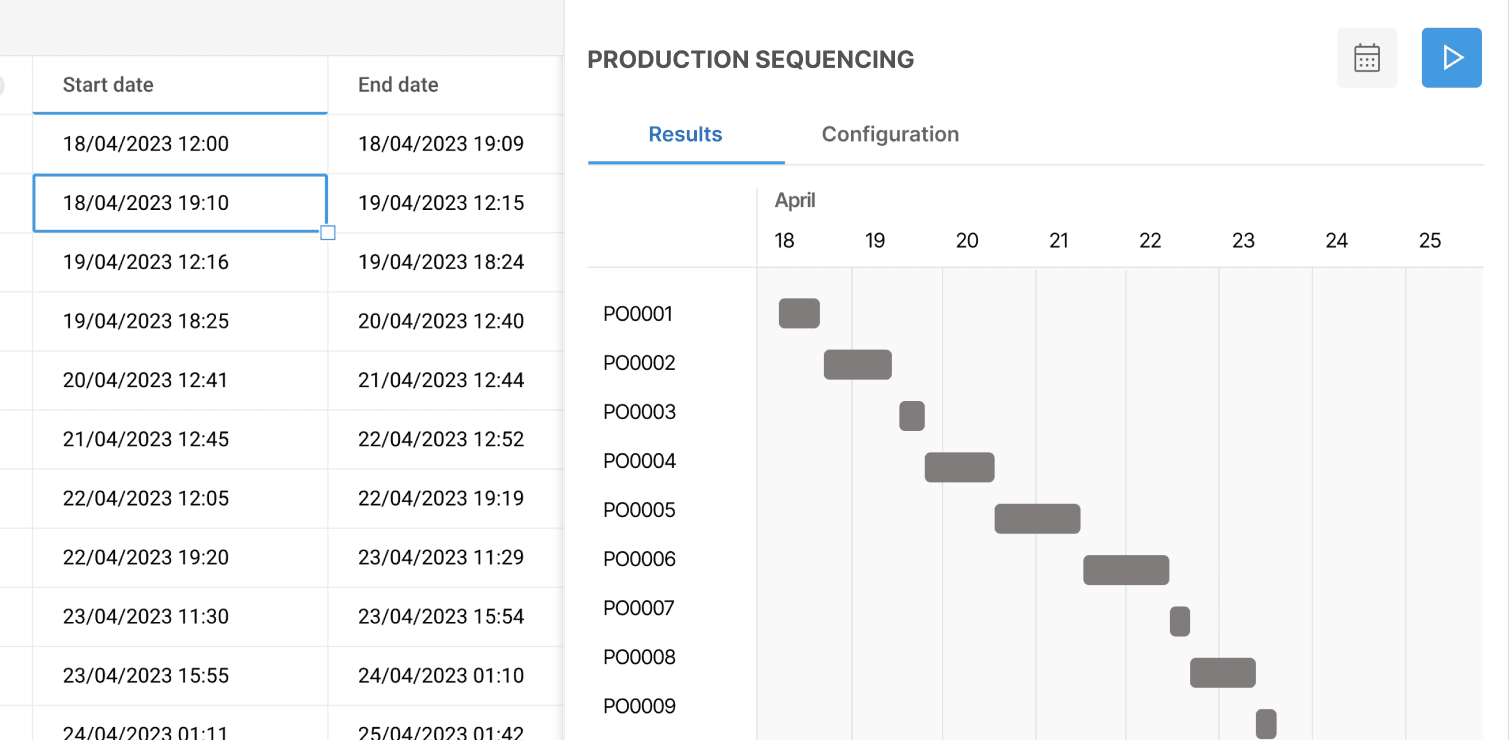The height and width of the screenshot is (740, 1510).
Task: Click the PO0004 Gantt bar
Action: click(960, 467)
